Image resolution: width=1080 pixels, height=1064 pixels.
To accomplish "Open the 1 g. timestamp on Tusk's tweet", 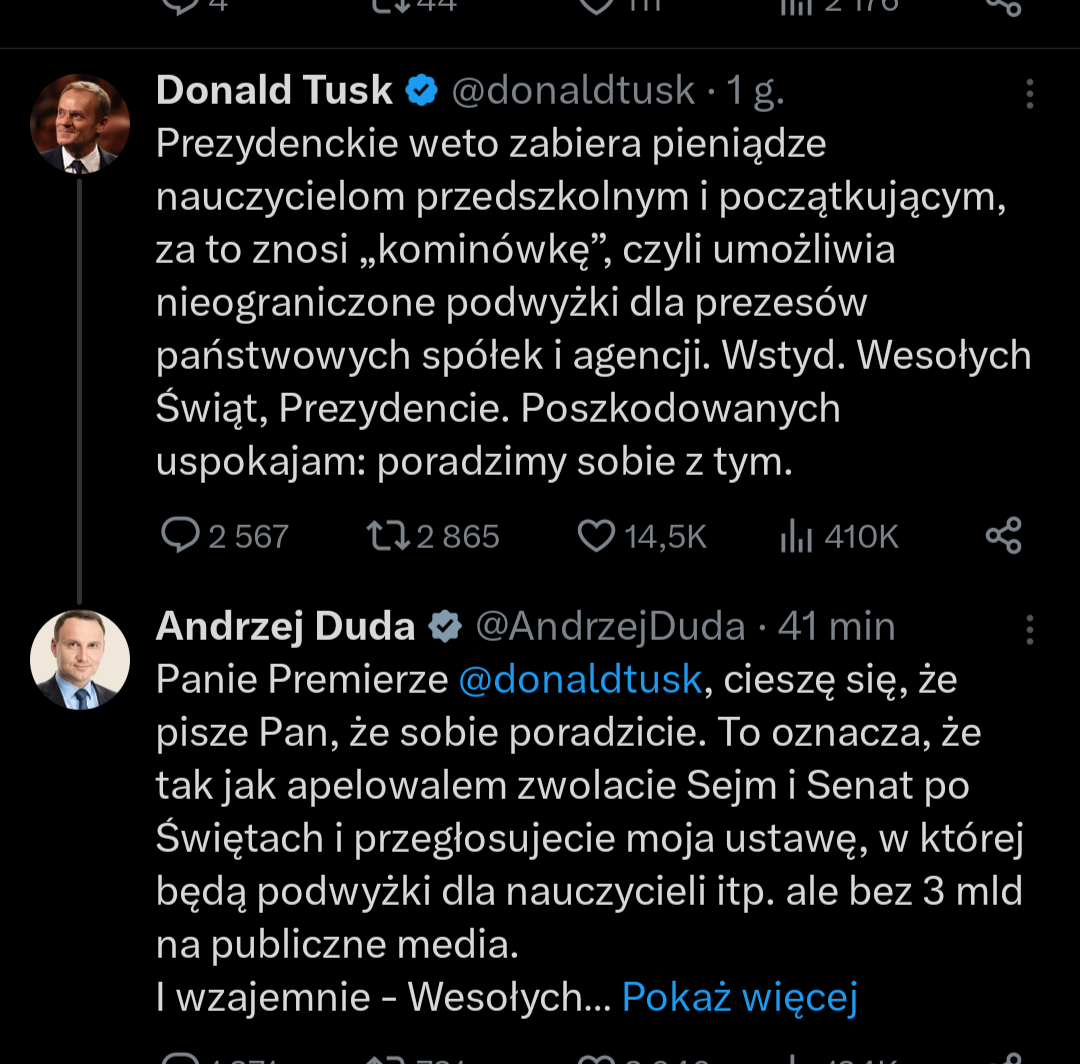I will pos(755,91).
